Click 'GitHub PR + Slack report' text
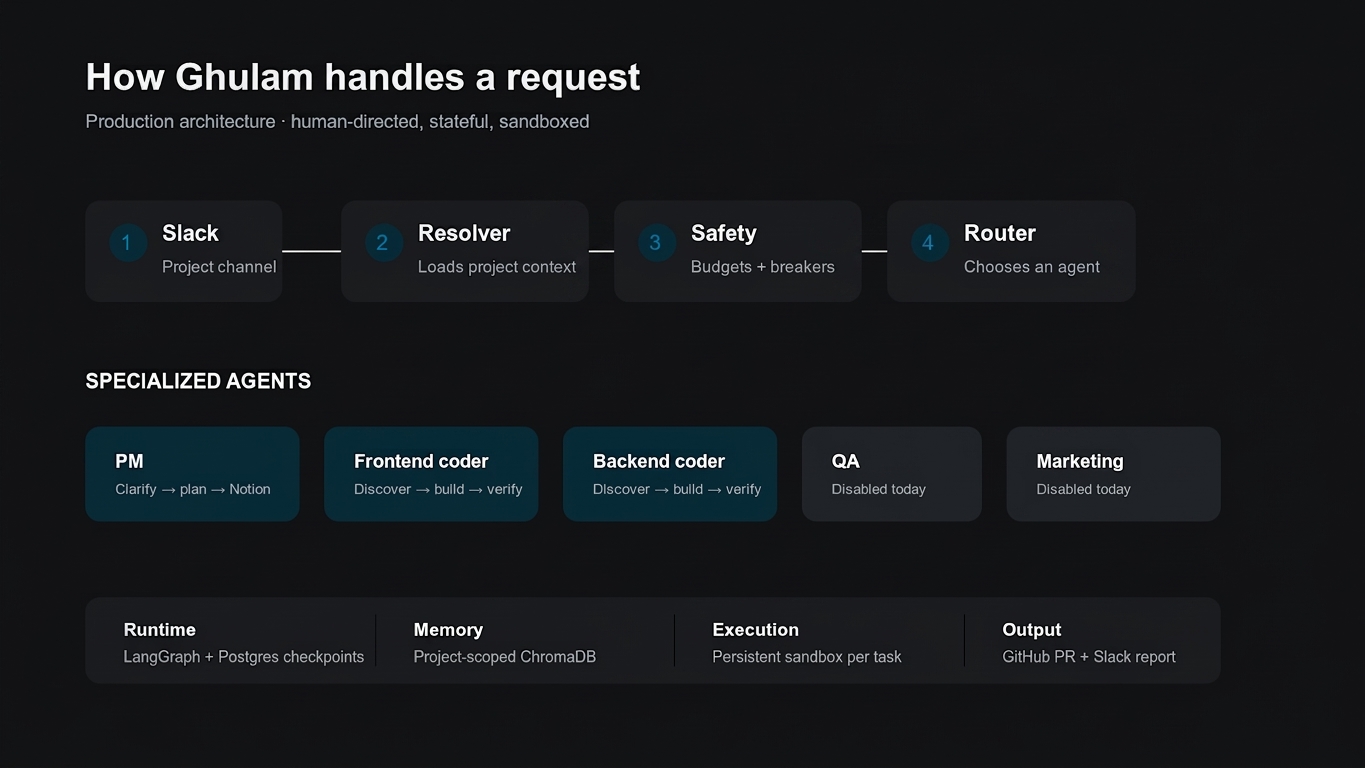The height and width of the screenshot is (768, 1365). pyautogui.click(x=1089, y=657)
